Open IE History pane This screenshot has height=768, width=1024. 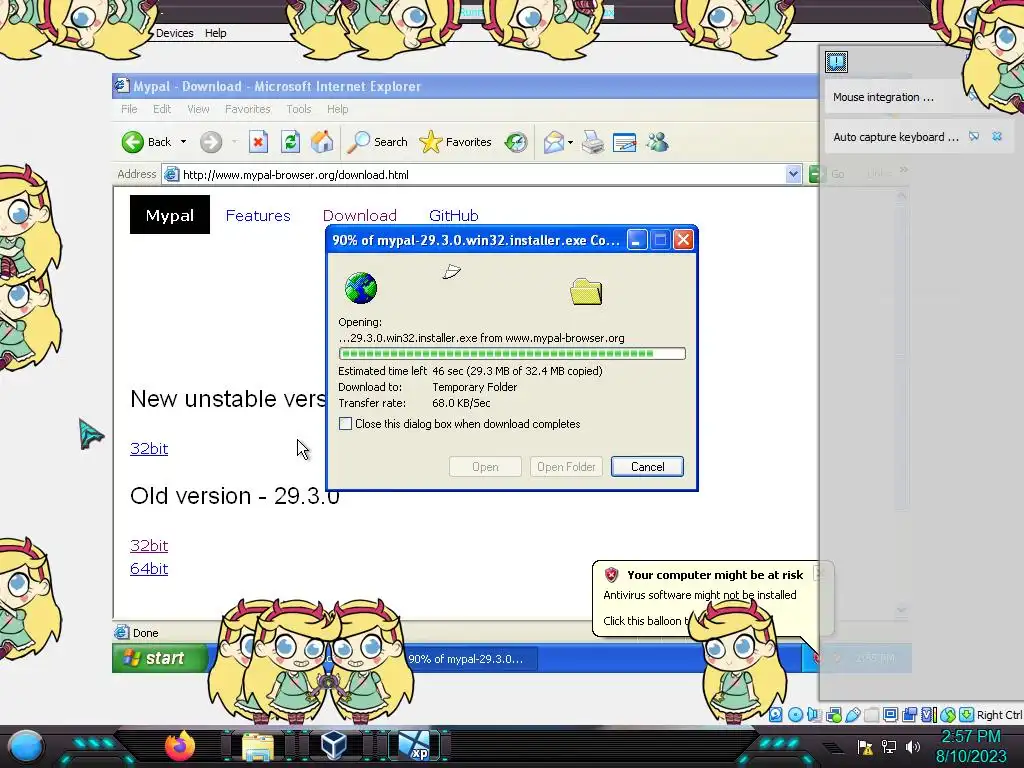click(516, 142)
